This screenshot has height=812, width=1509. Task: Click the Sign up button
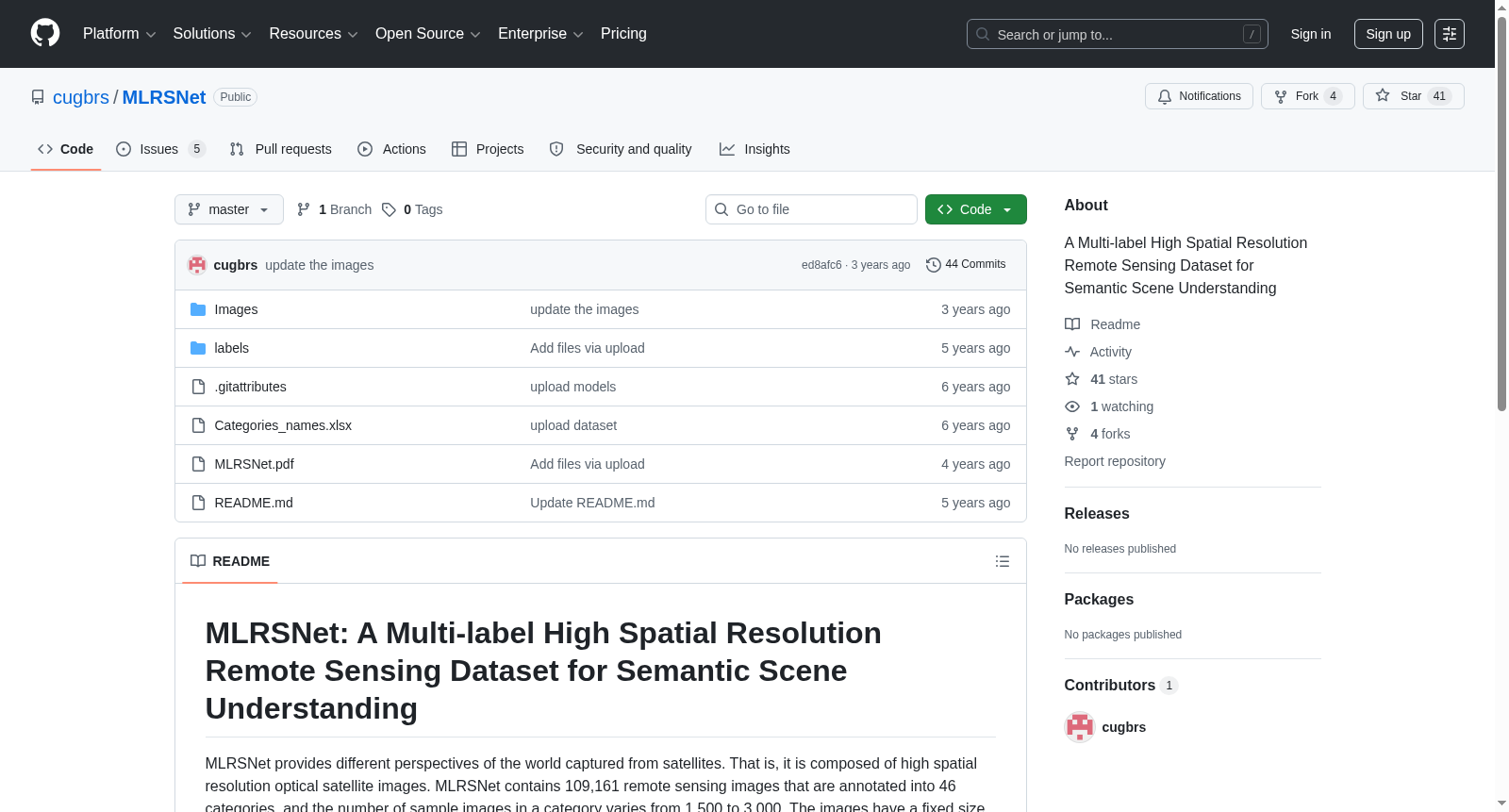pos(1388,34)
